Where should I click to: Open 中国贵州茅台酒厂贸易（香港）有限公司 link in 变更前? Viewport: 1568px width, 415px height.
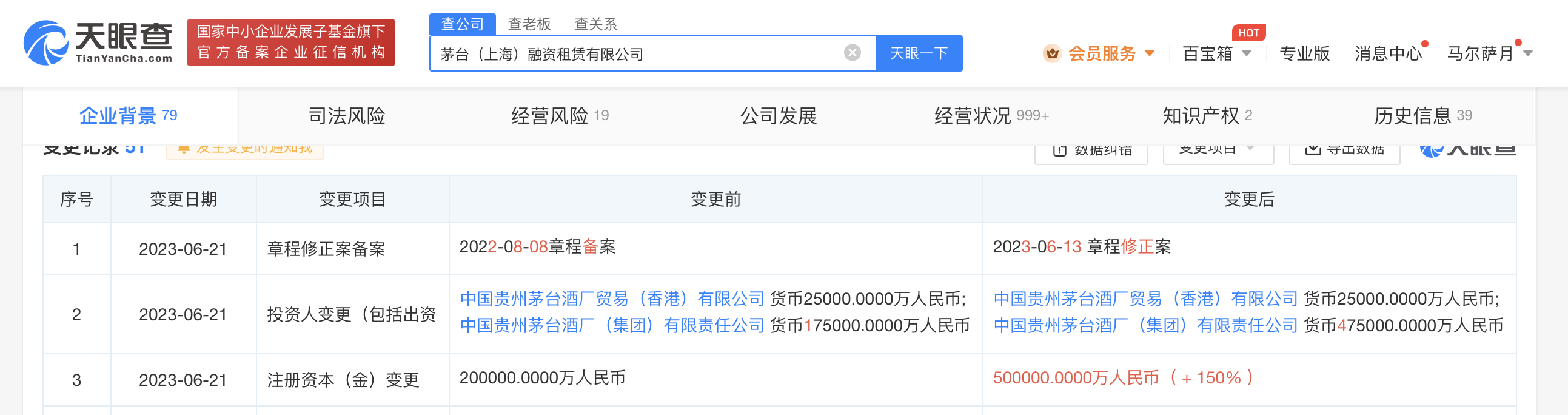click(612, 299)
